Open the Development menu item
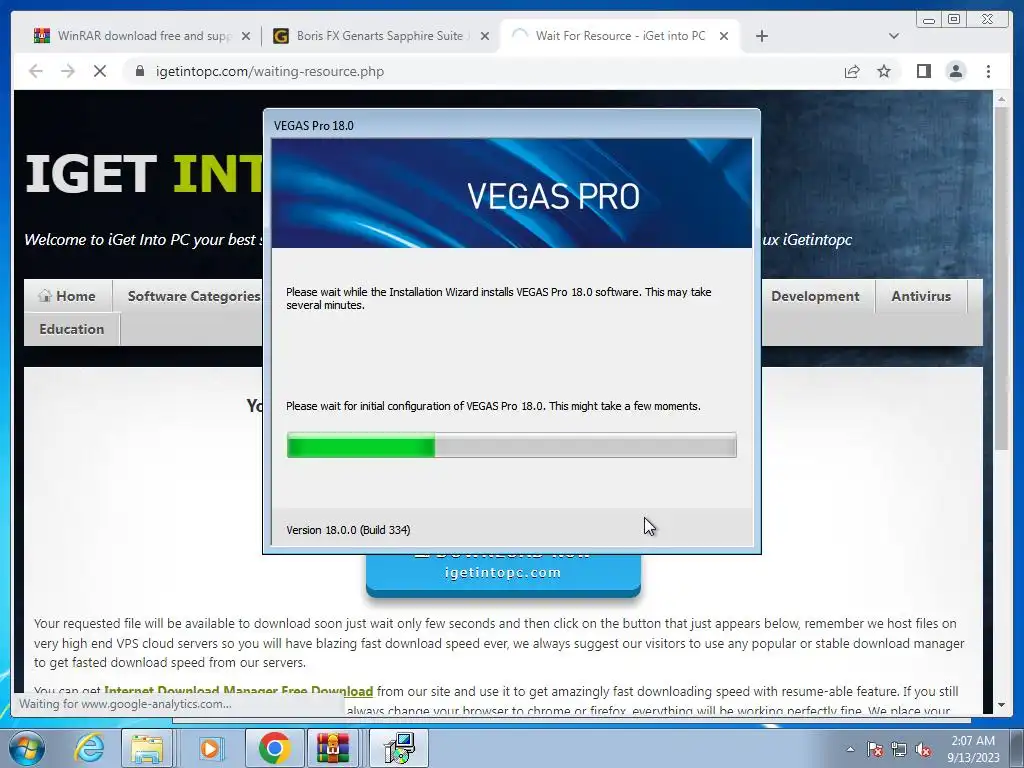 [x=815, y=296]
